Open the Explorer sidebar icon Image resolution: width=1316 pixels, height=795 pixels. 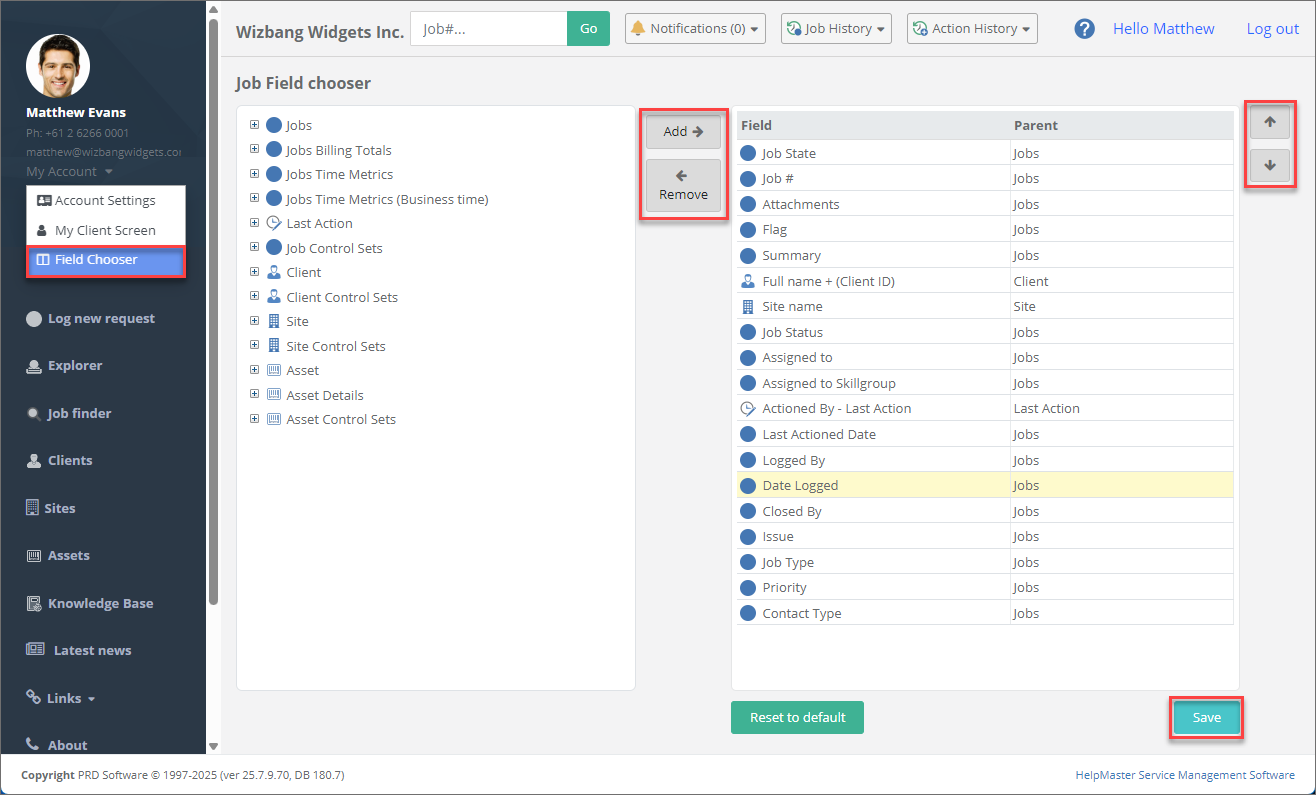[34, 365]
